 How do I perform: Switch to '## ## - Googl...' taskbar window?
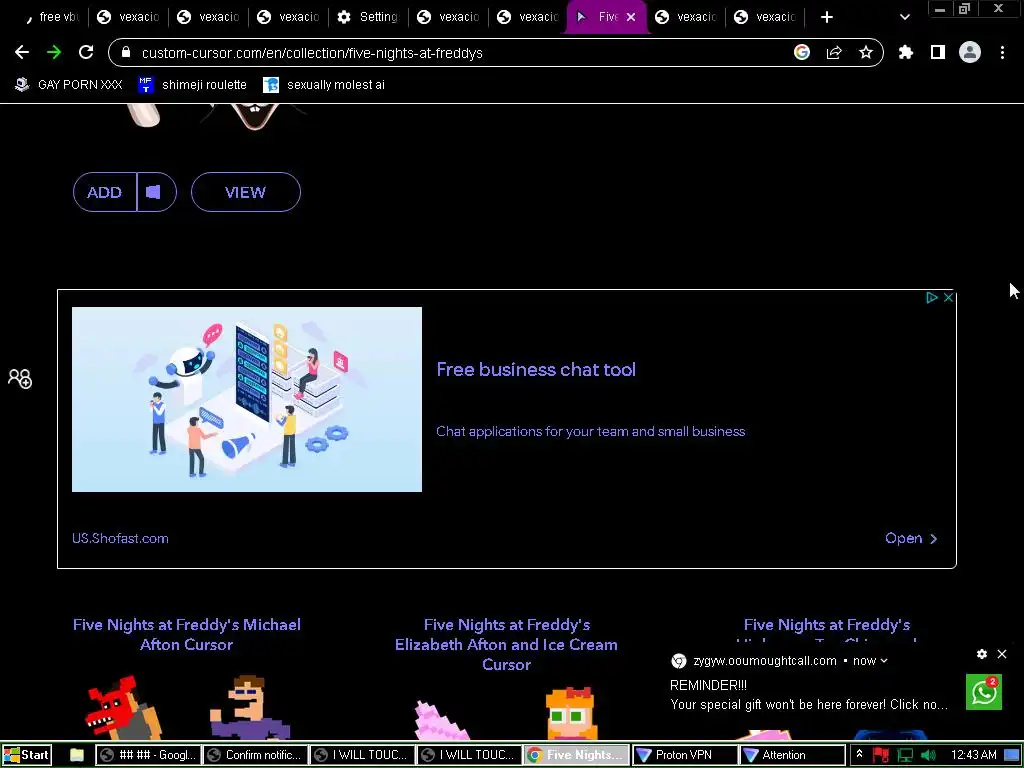point(148,755)
